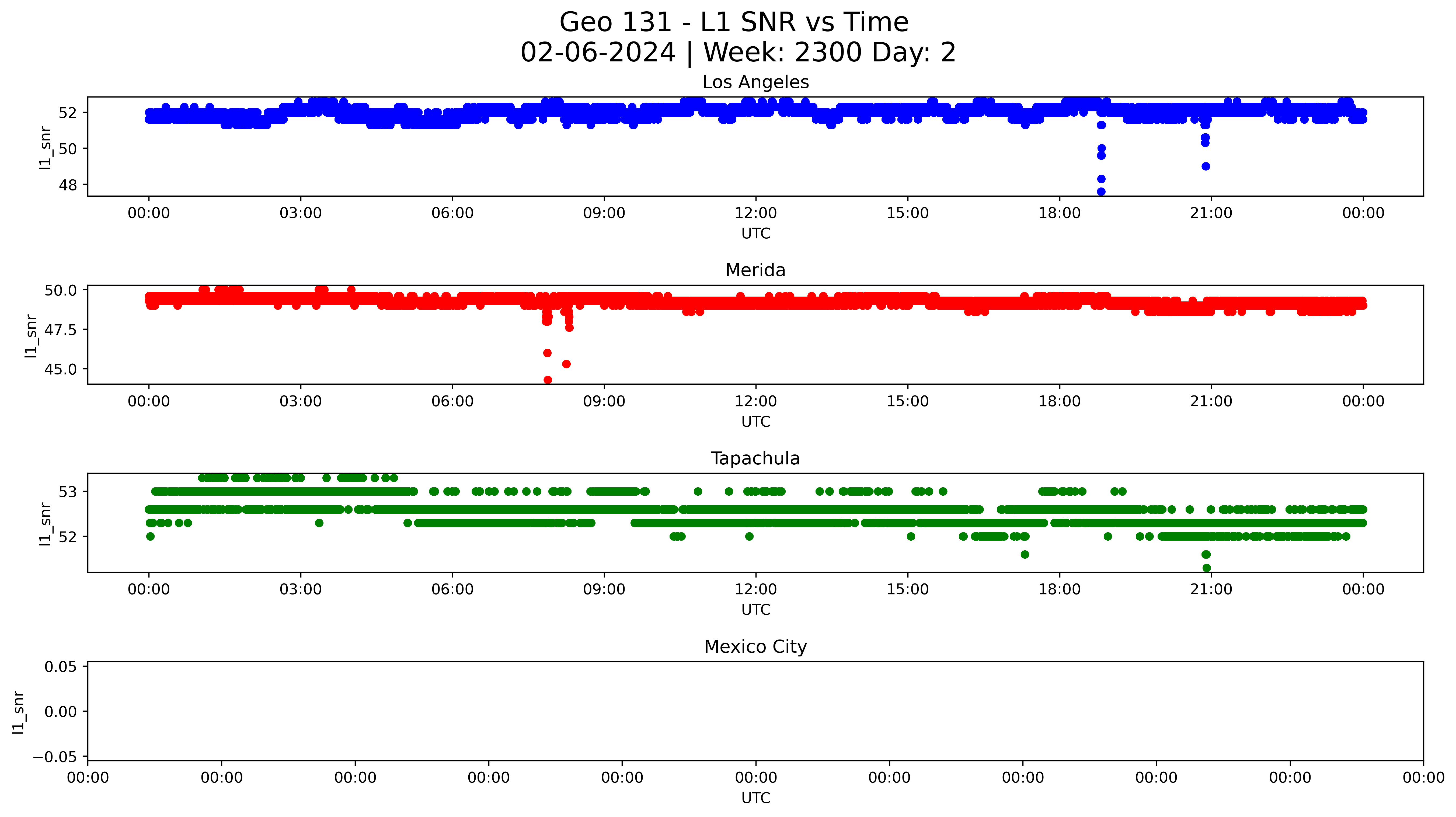Click the blue outlier near 49 before 21:00
The width and height of the screenshot is (1456, 817).
point(1206,166)
